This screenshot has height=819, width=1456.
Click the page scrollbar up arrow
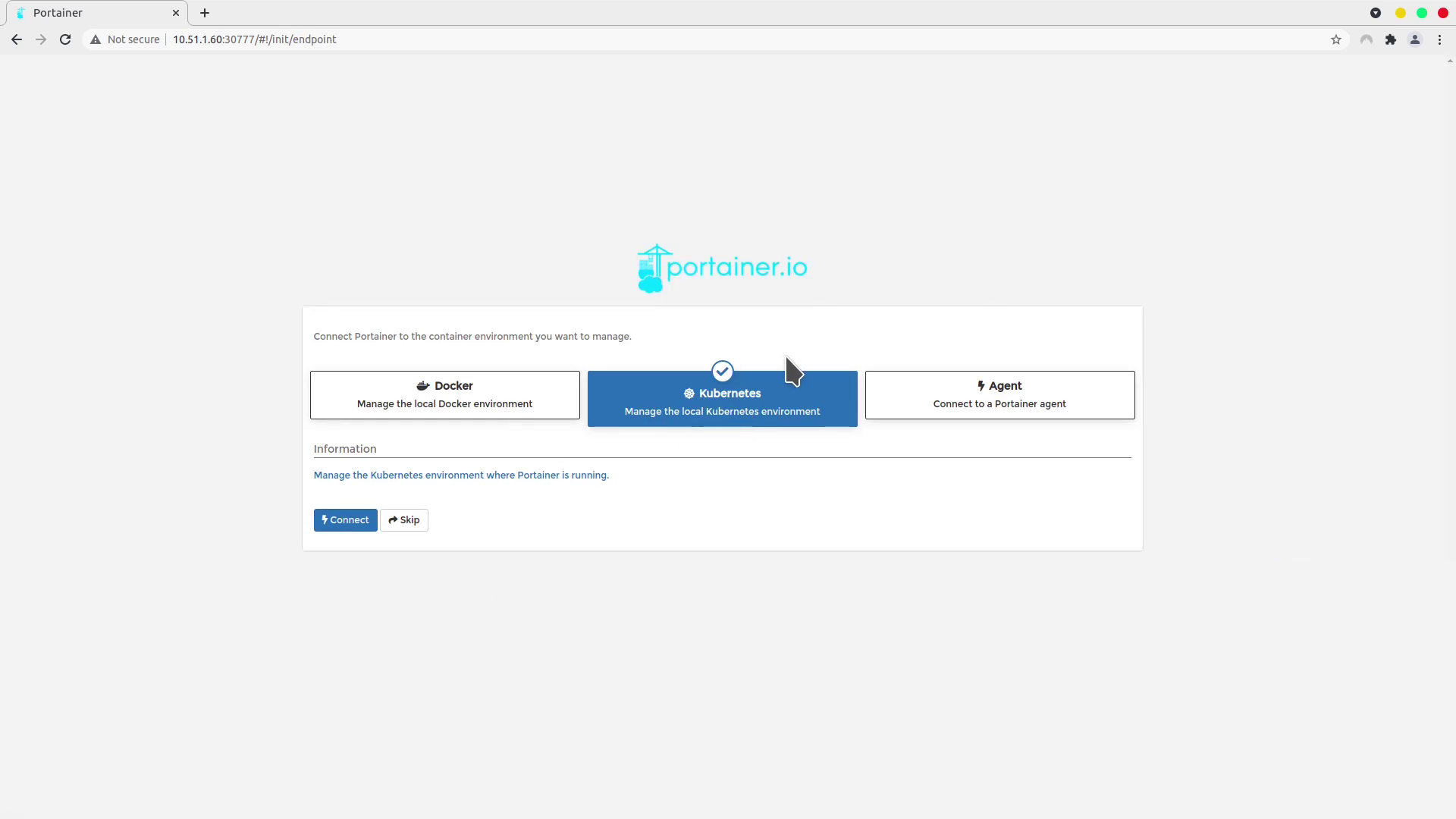(x=1450, y=61)
